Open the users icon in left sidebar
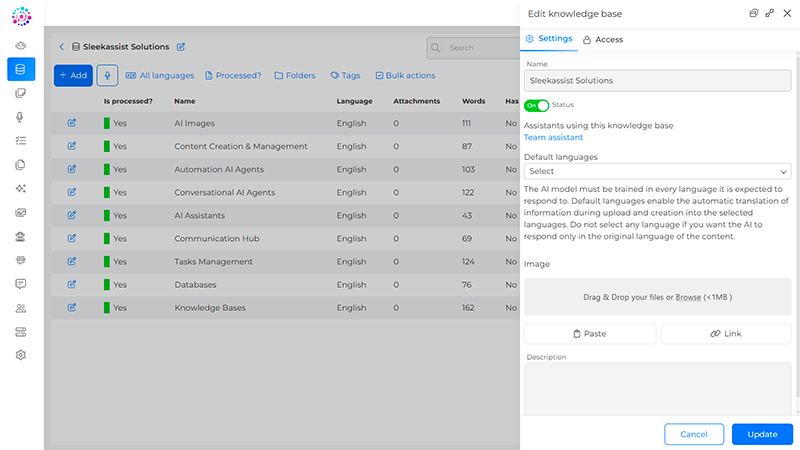 click(x=21, y=308)
